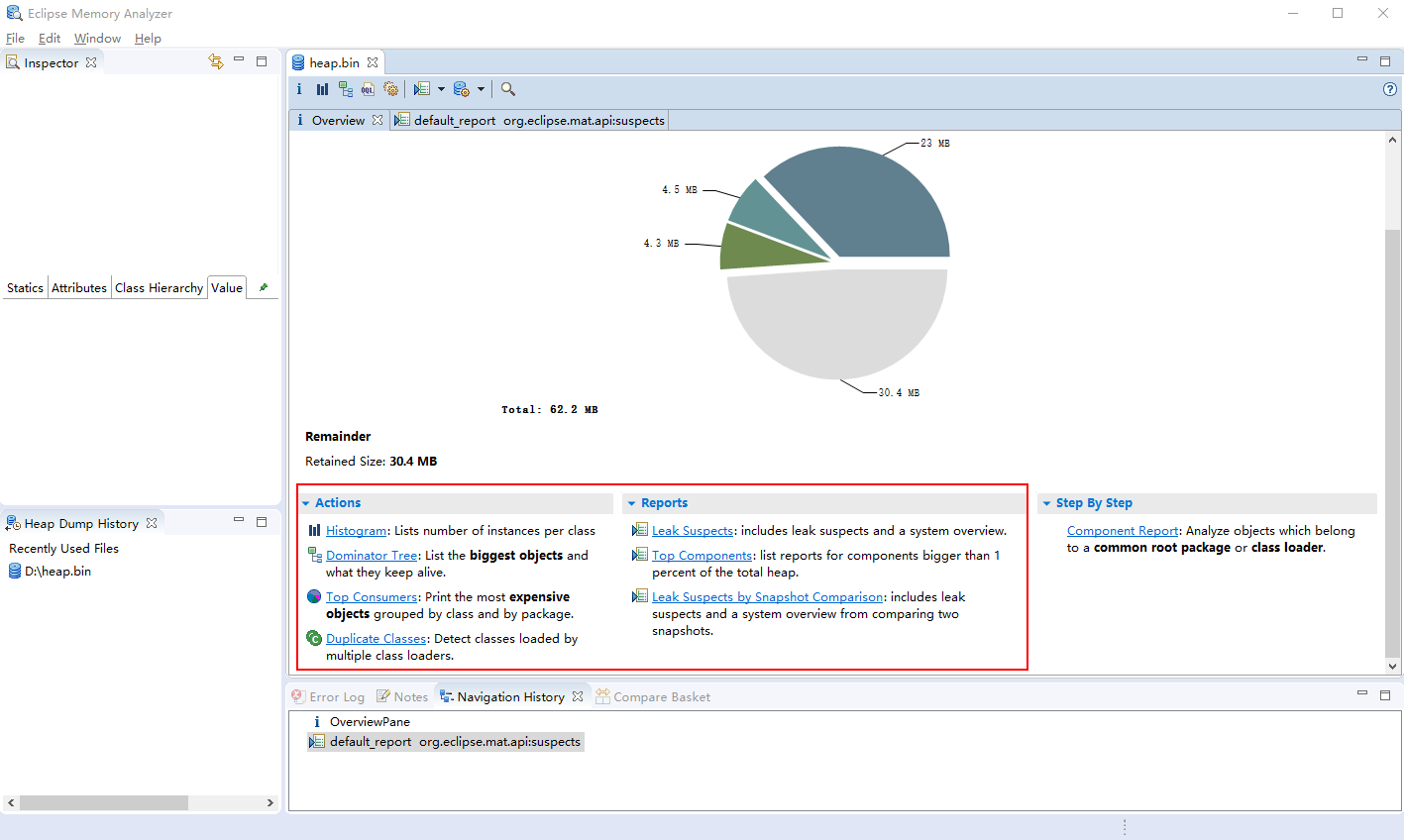Collapse the Step By Step section
The image size is (1404, 840).
click(1047, 503)
